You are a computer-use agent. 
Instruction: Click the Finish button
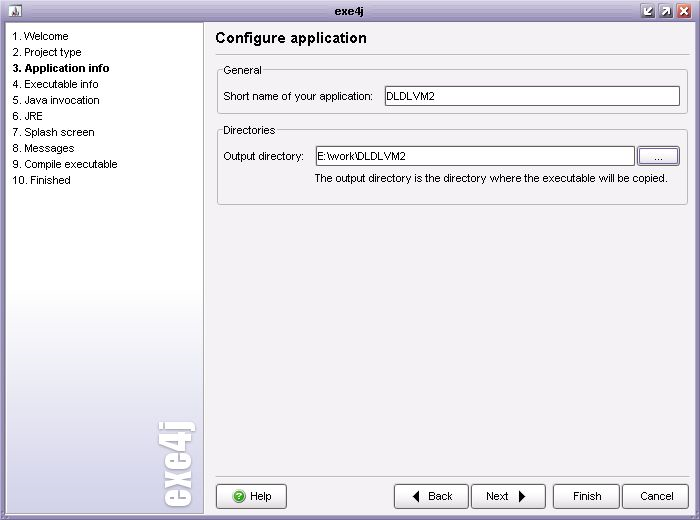click(x=587, y=496)
